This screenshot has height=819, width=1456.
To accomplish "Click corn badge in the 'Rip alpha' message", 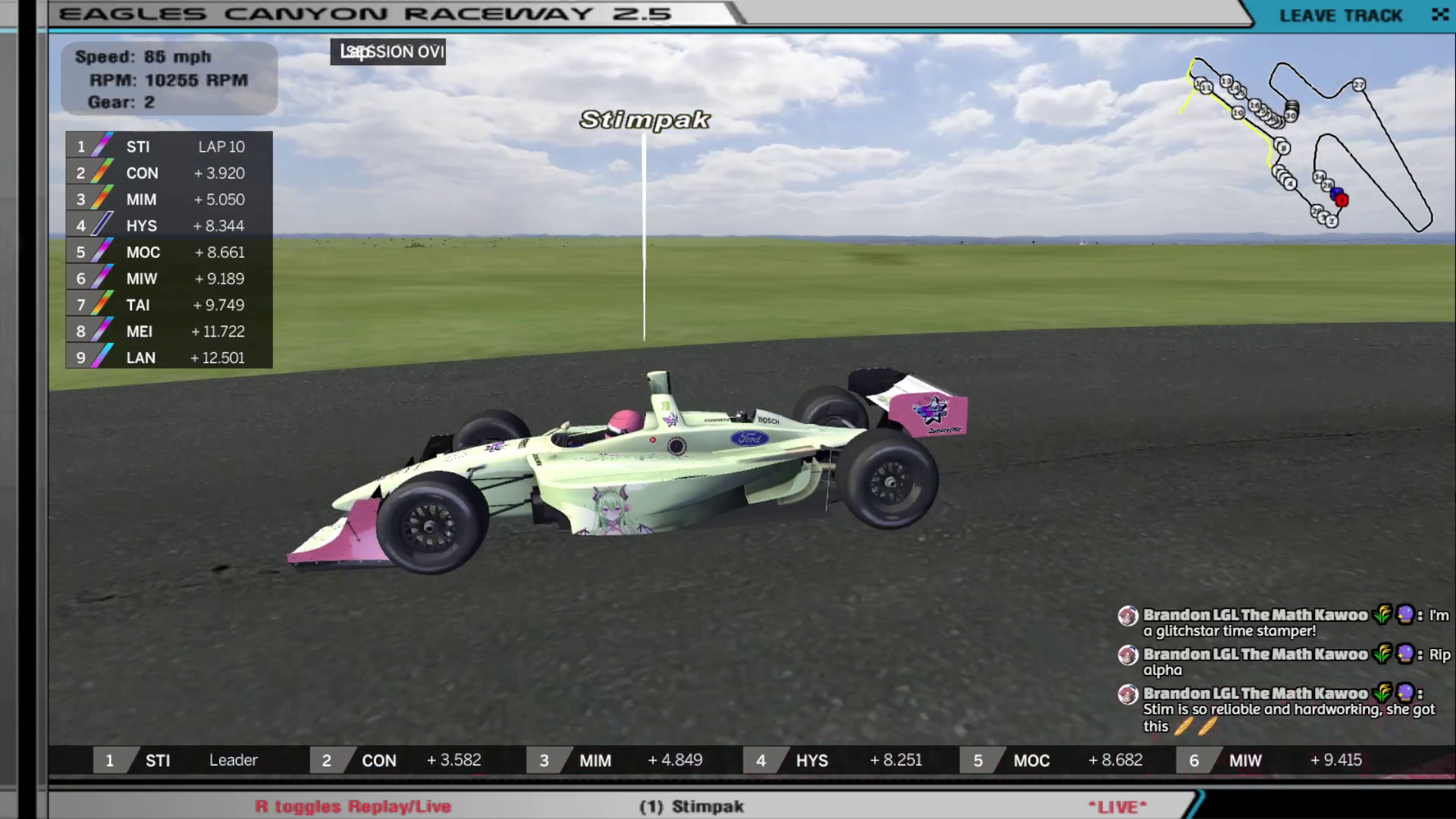I will click(1382, 654).
